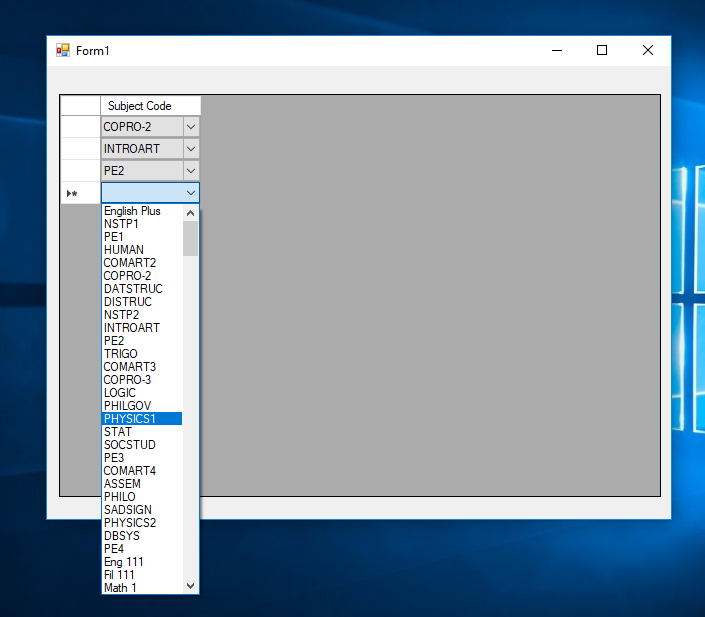Choose TRIGO from the subject list
This screenshot has height=617, width=705.
(x=142, y=354)
